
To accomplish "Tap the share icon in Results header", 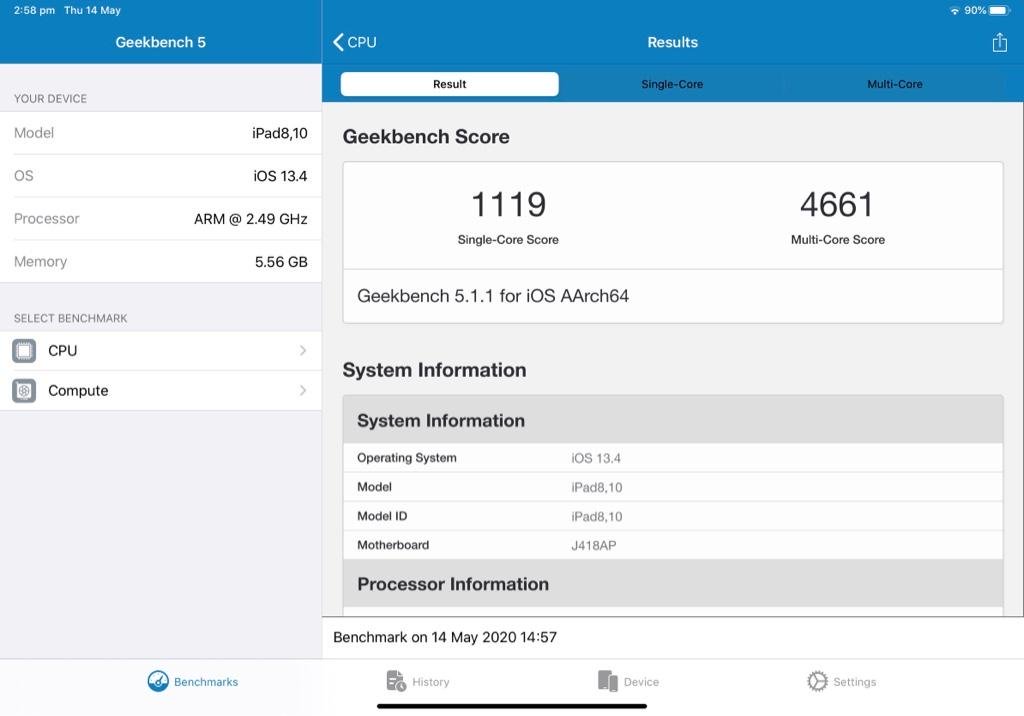I will [999, 42].
